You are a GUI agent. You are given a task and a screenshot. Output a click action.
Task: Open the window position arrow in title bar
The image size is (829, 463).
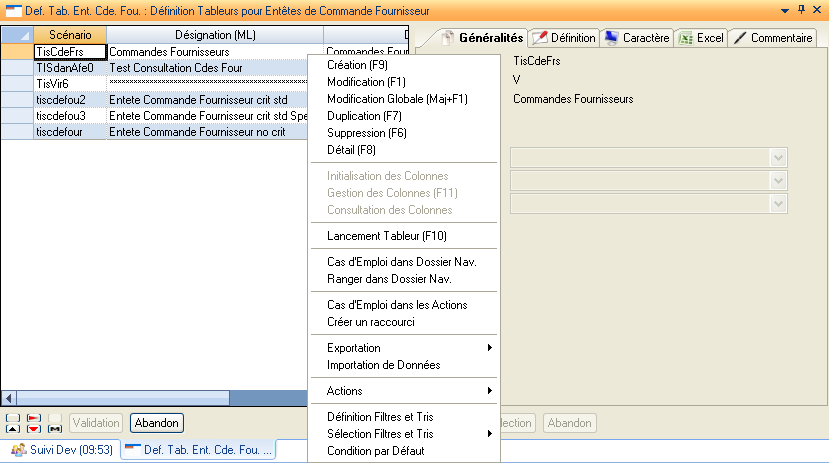pos(786,9)
